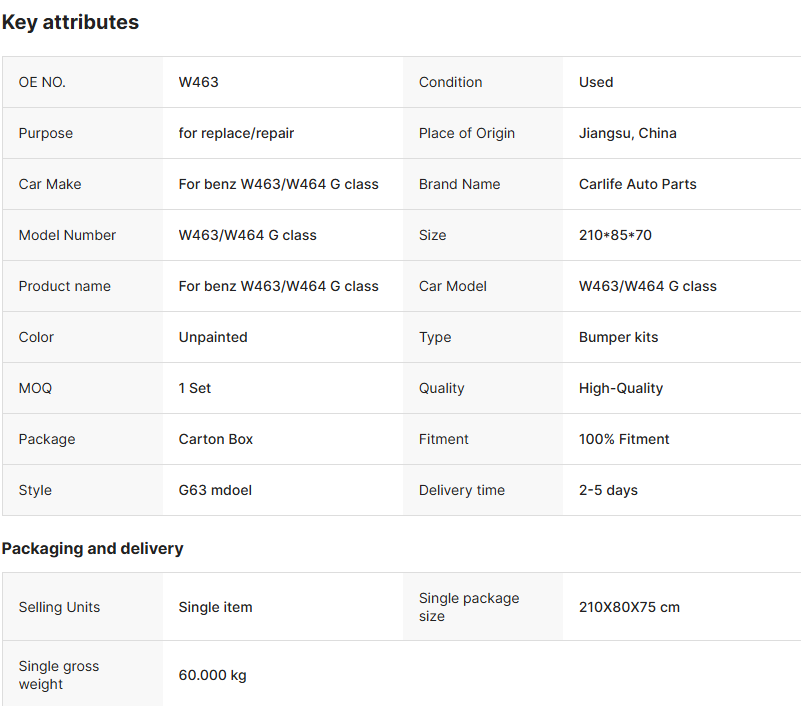Viewport: 801px width, 706px height.
Task: Click the Fitment value 100% Fitment
Action: click(624, 439)
